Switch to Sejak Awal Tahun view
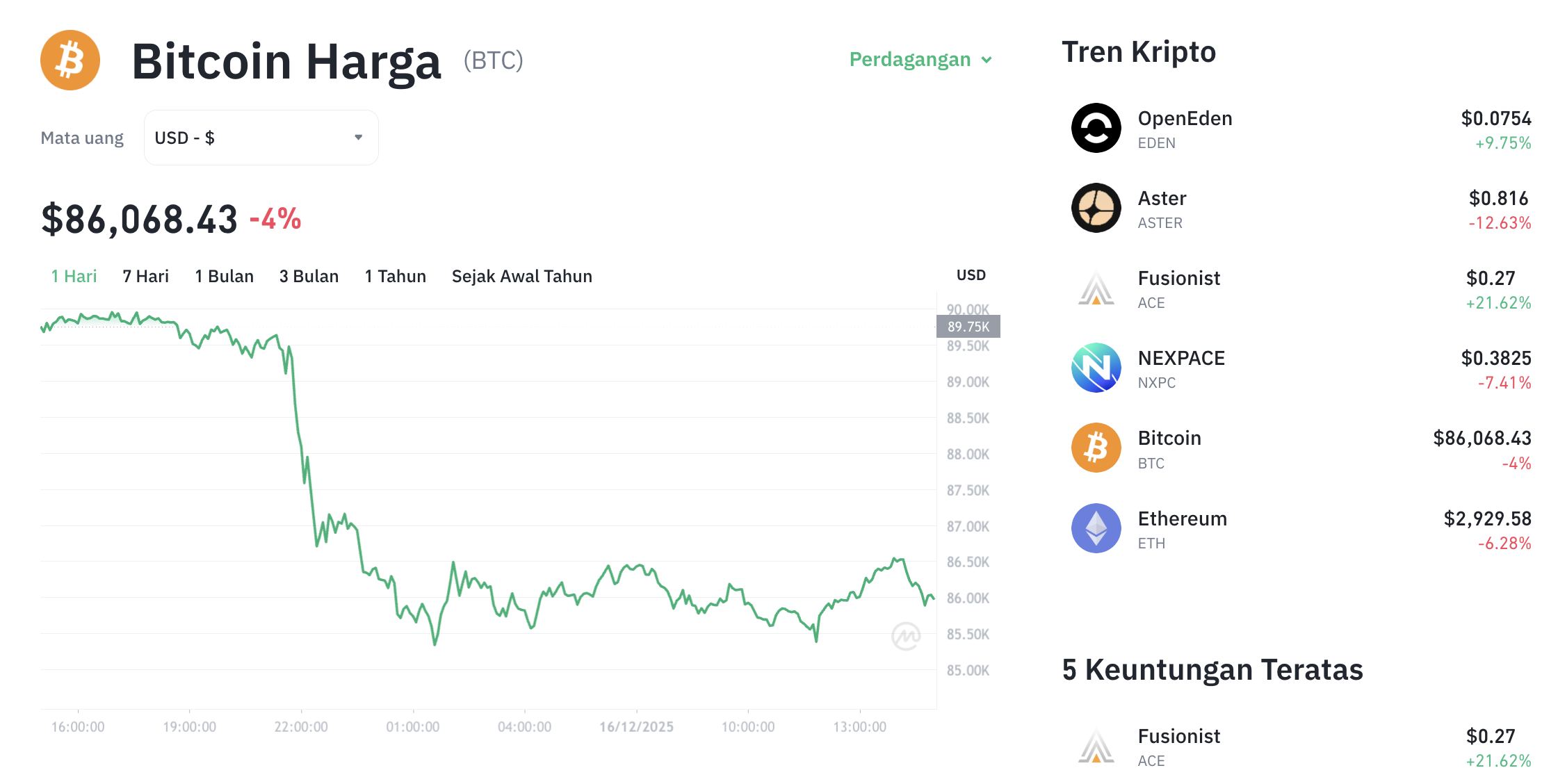The height and width of the screenshot is (784, 1542). pyautogui.click(x=521, y=276)
